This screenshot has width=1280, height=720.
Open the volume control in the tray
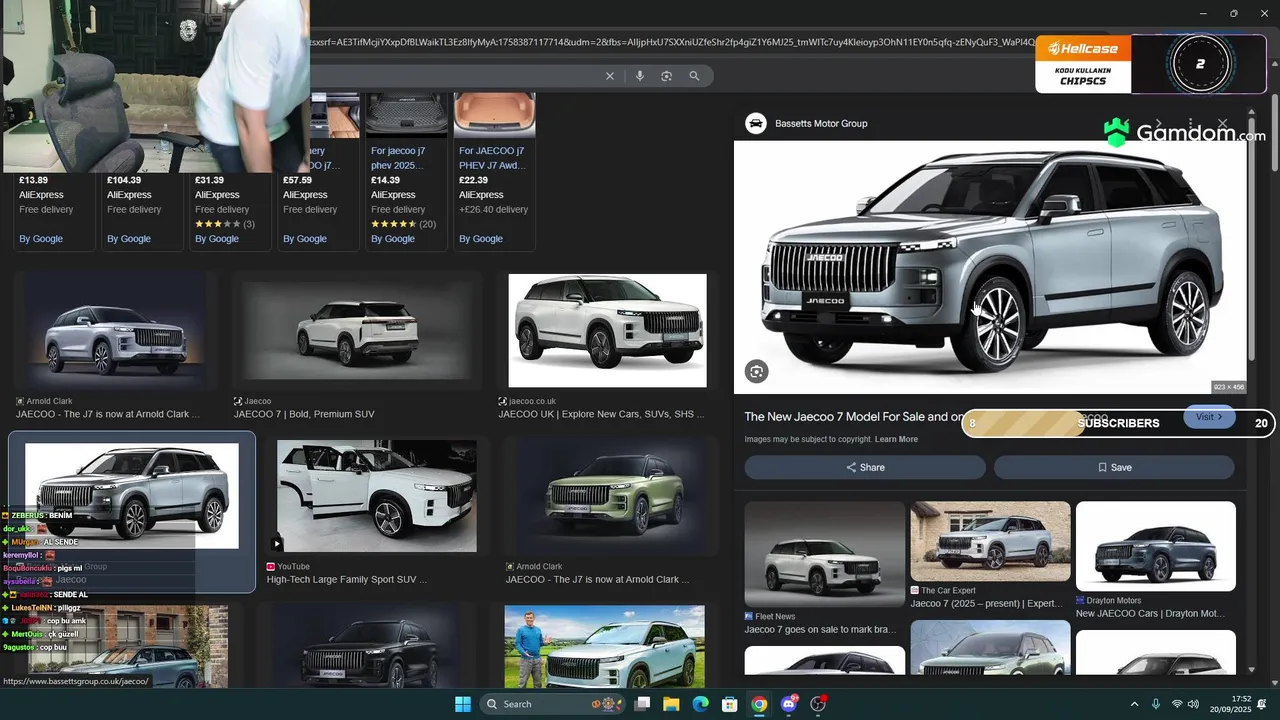pos(1193,704)
